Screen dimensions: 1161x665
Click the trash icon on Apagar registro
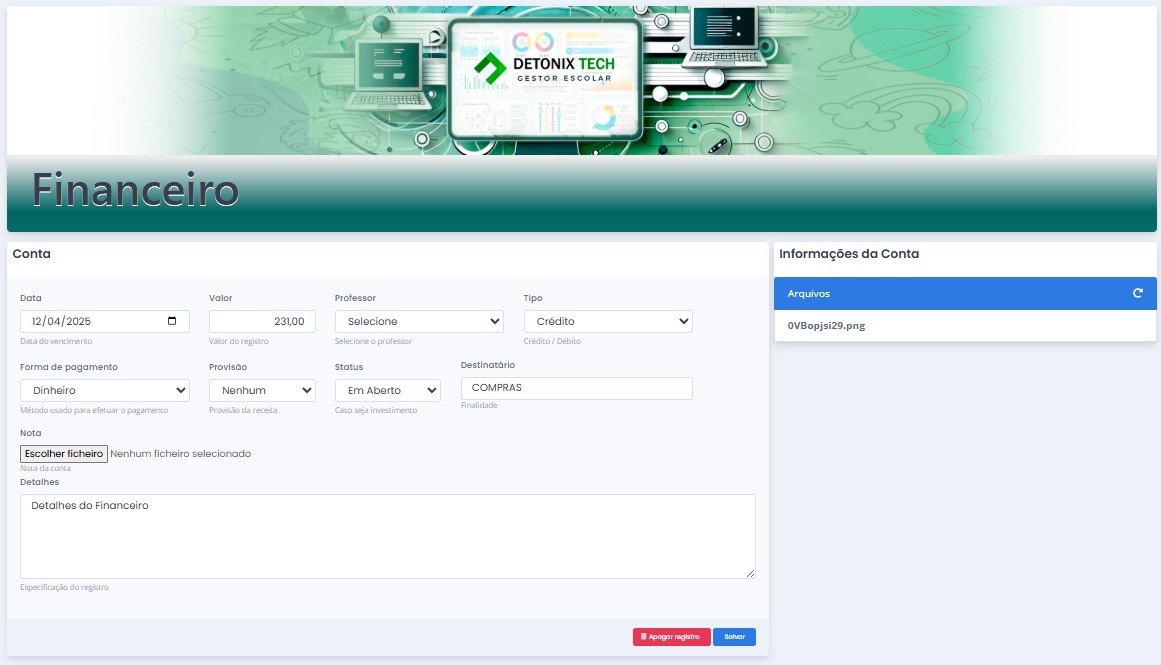click(x=643, y=637)
